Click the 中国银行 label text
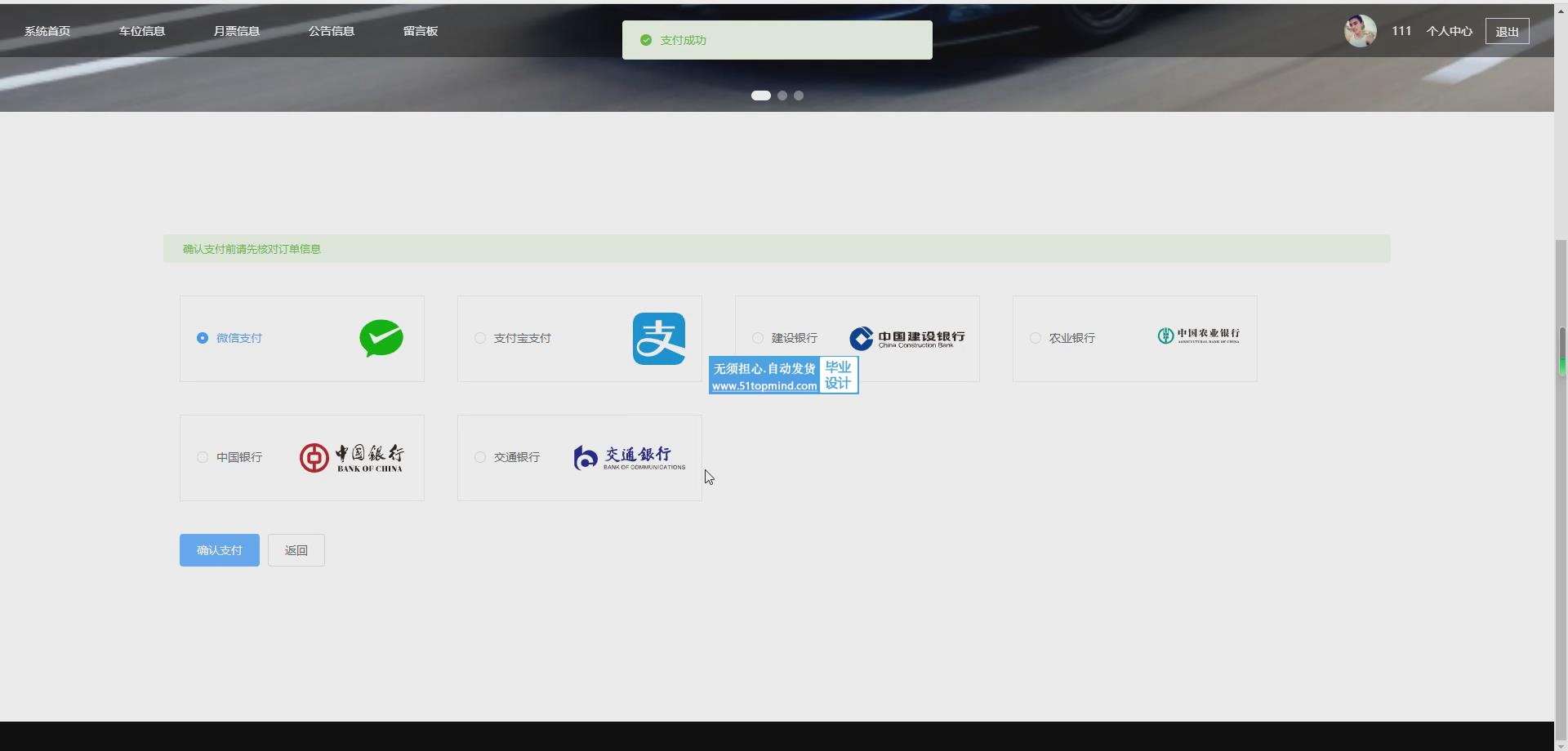Screen dimensions: 1568x751 (x=239, y=457)
